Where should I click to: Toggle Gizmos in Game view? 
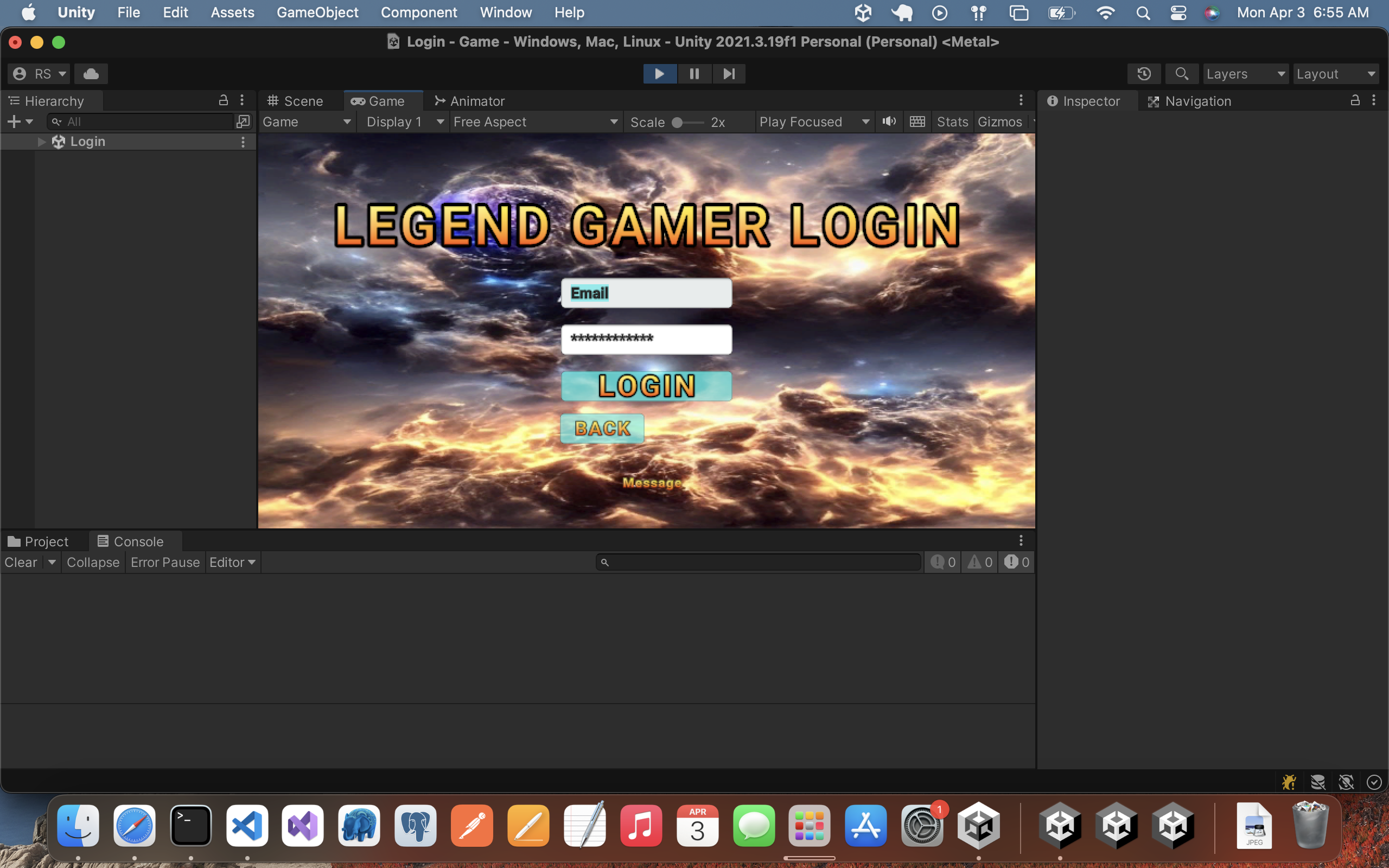pos(1000,122)
